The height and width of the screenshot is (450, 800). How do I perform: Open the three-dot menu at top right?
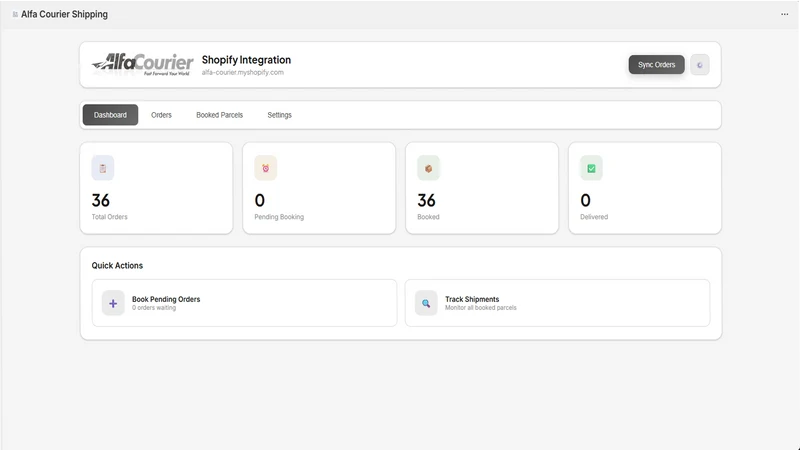click(784, 14)
